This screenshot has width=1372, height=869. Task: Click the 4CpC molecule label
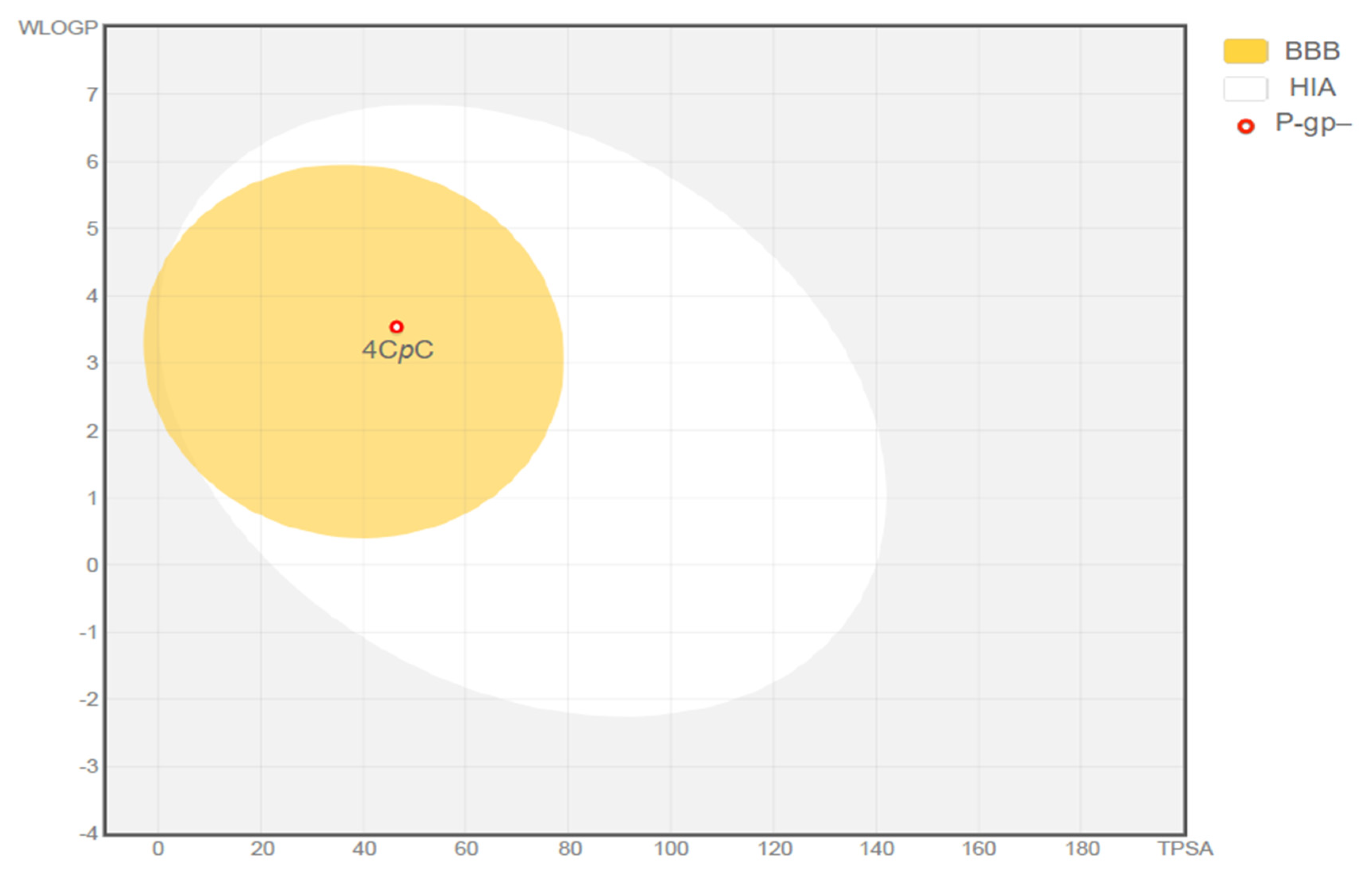pos(398,350)
